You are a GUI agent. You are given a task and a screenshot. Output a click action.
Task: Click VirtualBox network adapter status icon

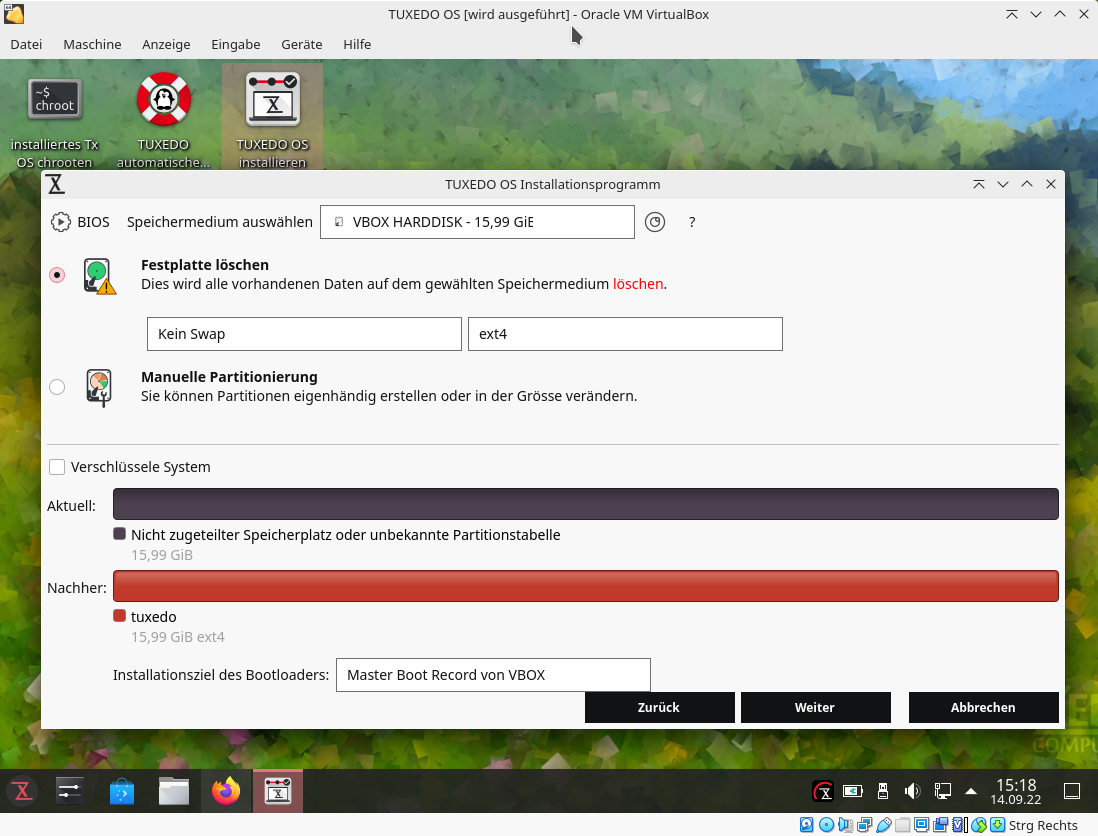pyautogui.click(x=865, y=825)
